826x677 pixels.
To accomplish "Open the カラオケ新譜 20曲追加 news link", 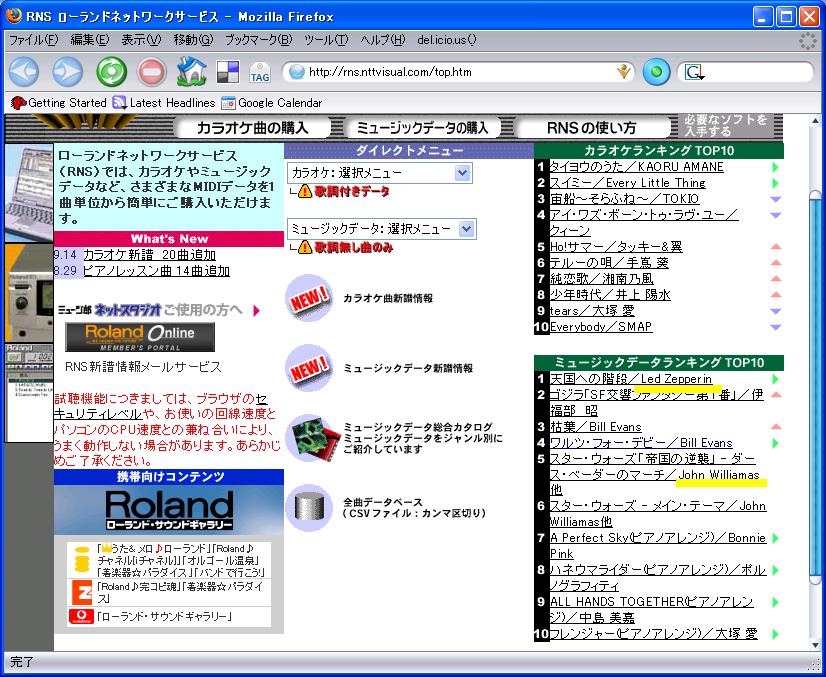I will (150, 255).
